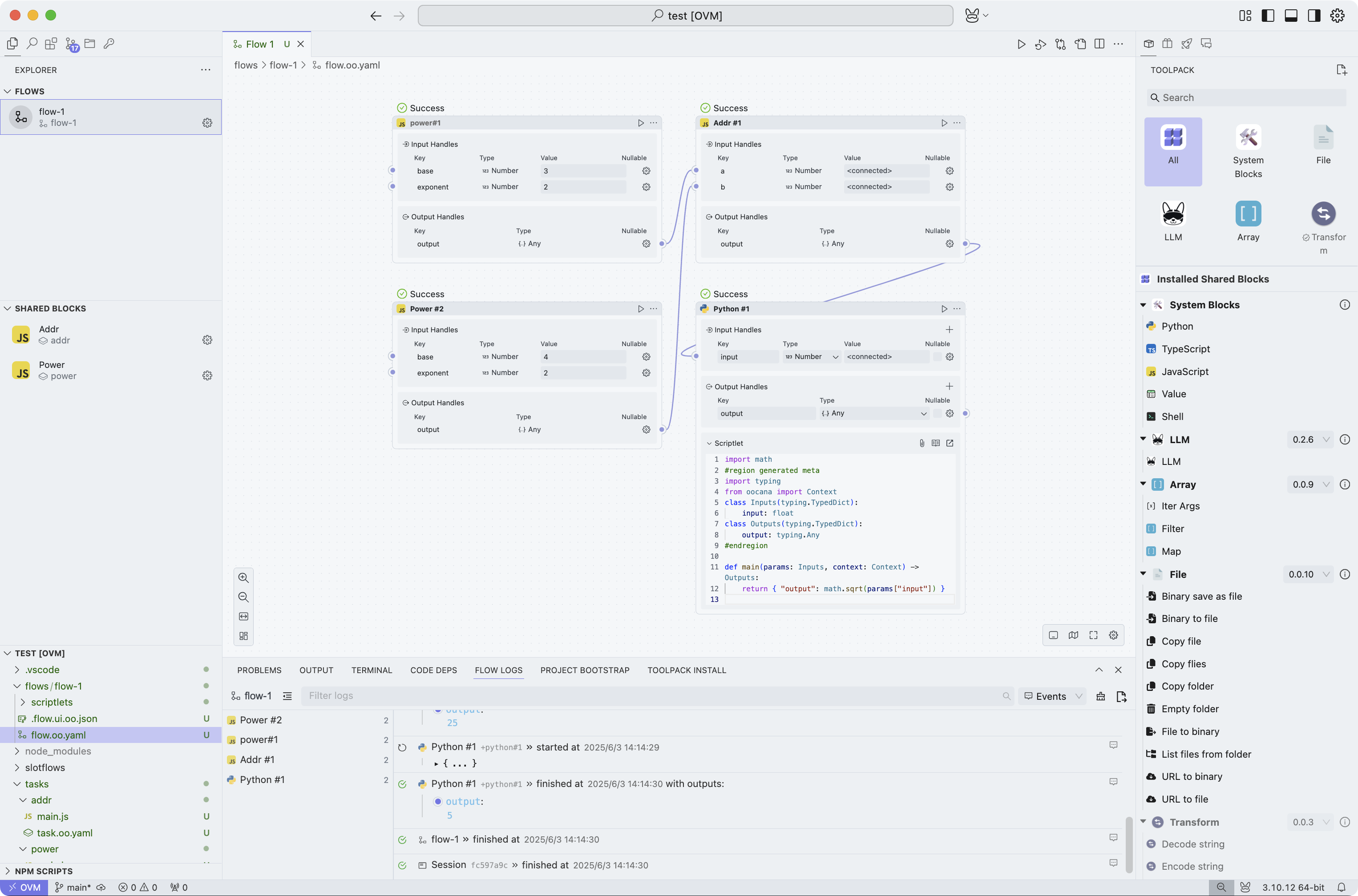Open the minimap icon on canvas

tap(1073, 635)
